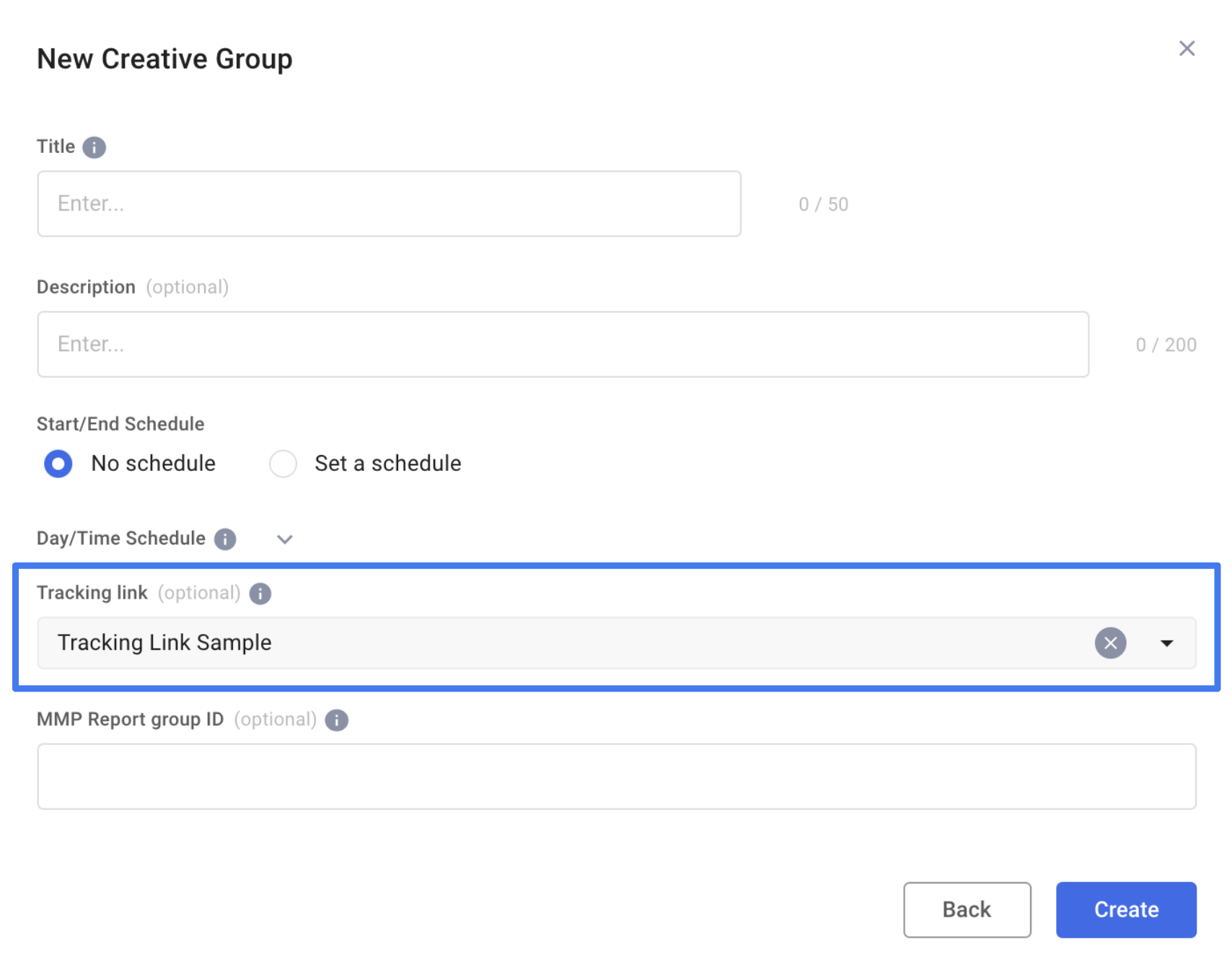
Task: Open the Tracking link dropdown arrow
Action: [x=1166, y=643]
